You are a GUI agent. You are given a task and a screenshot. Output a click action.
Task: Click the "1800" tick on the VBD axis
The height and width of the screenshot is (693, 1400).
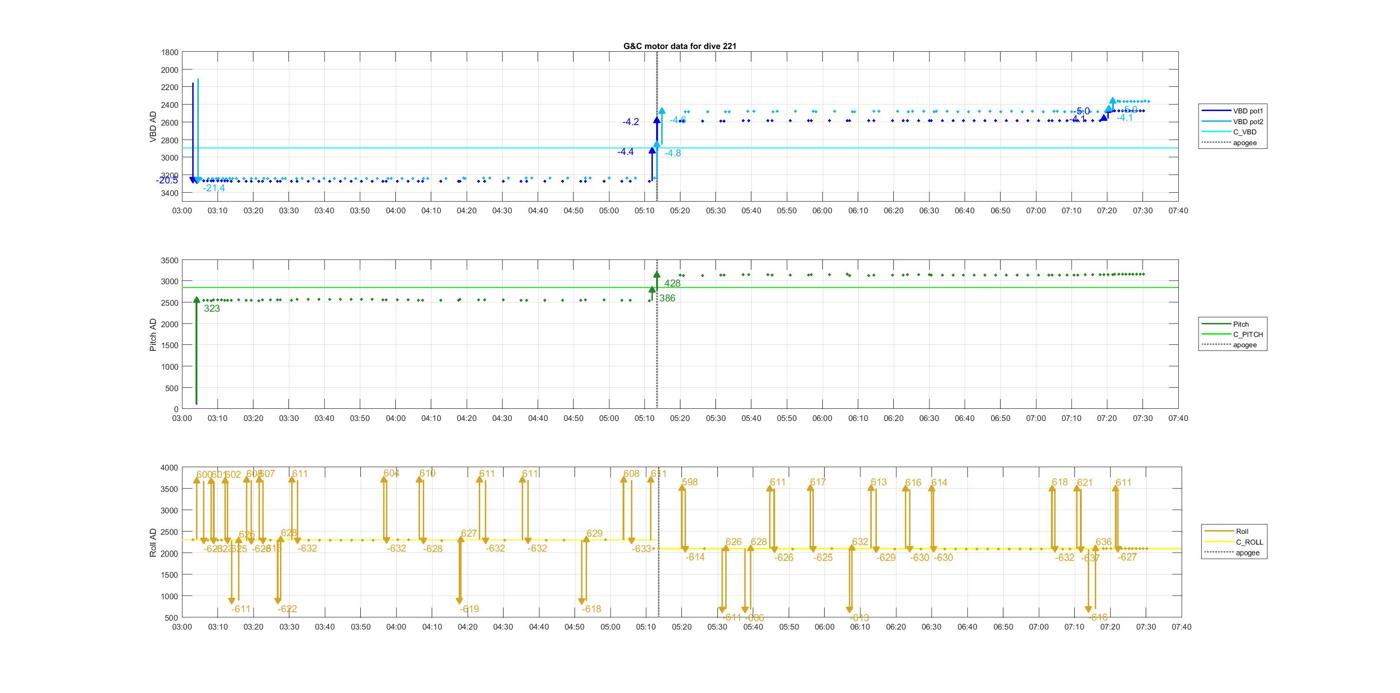[170, 52]
